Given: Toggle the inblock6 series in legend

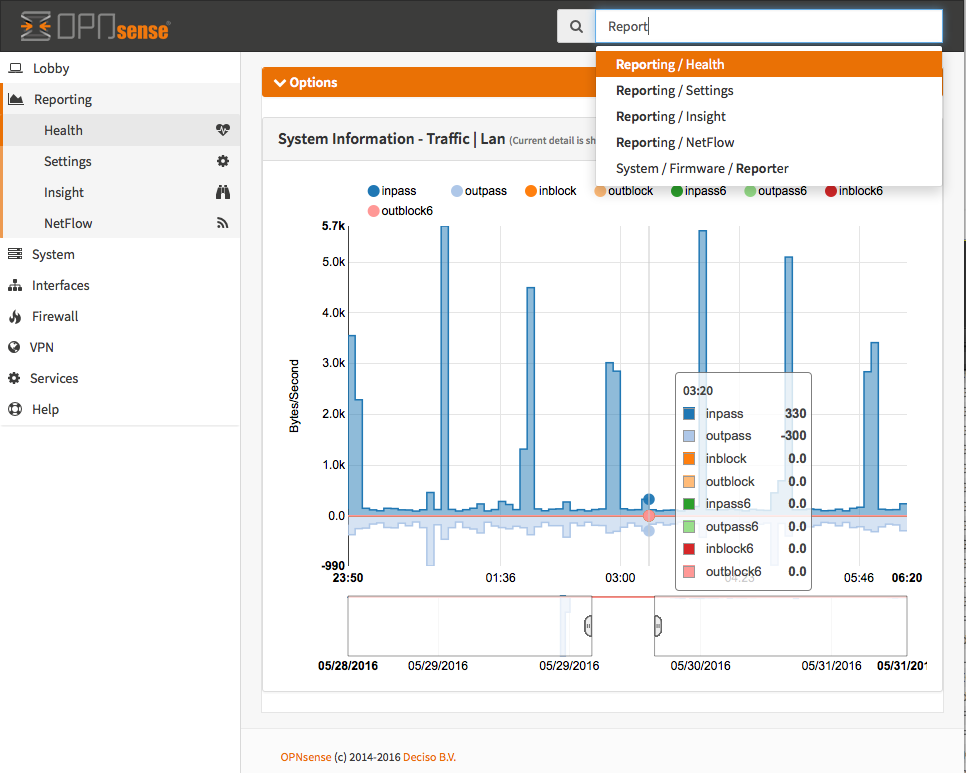Looking at the screenshot, I should (x=854, y=191).
